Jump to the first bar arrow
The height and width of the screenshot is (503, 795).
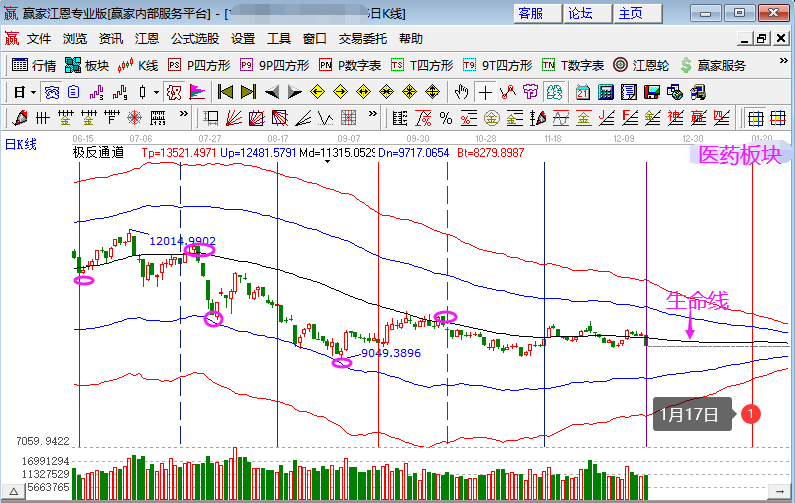click(225, 92)
